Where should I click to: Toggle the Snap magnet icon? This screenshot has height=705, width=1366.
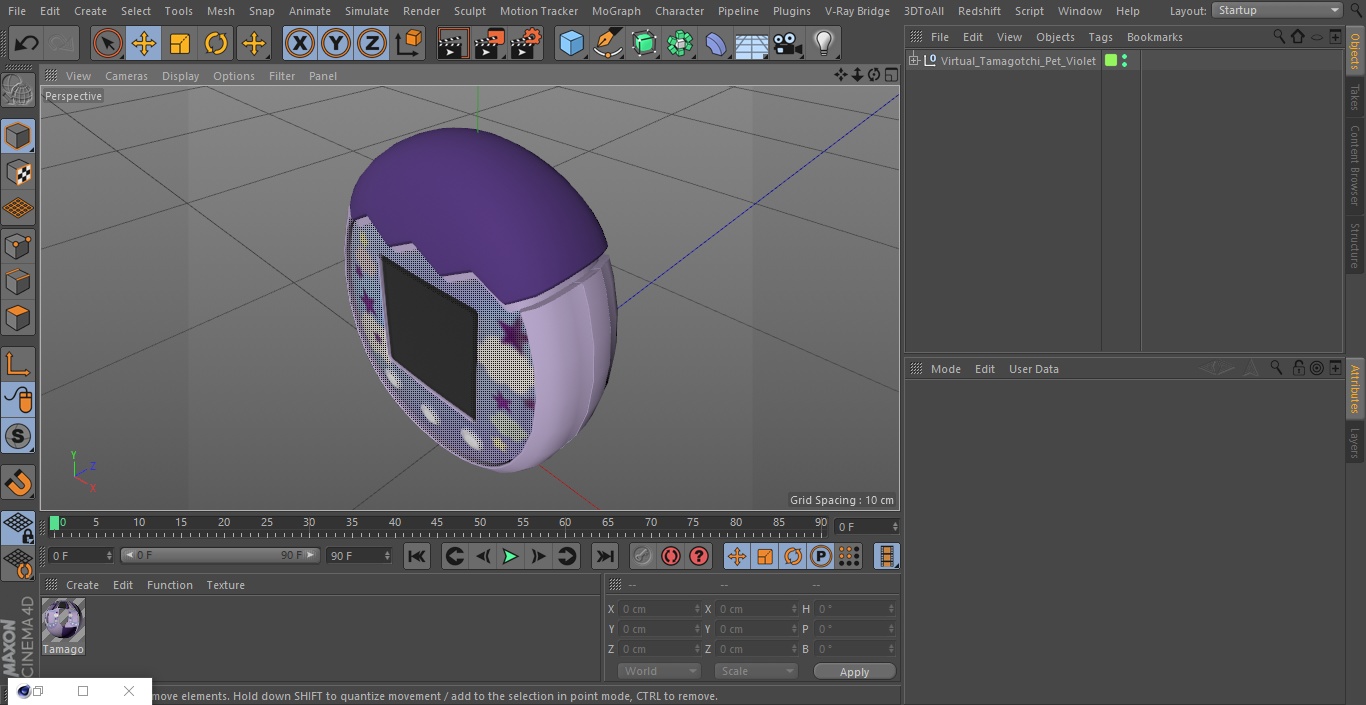(x=18, y=484)
